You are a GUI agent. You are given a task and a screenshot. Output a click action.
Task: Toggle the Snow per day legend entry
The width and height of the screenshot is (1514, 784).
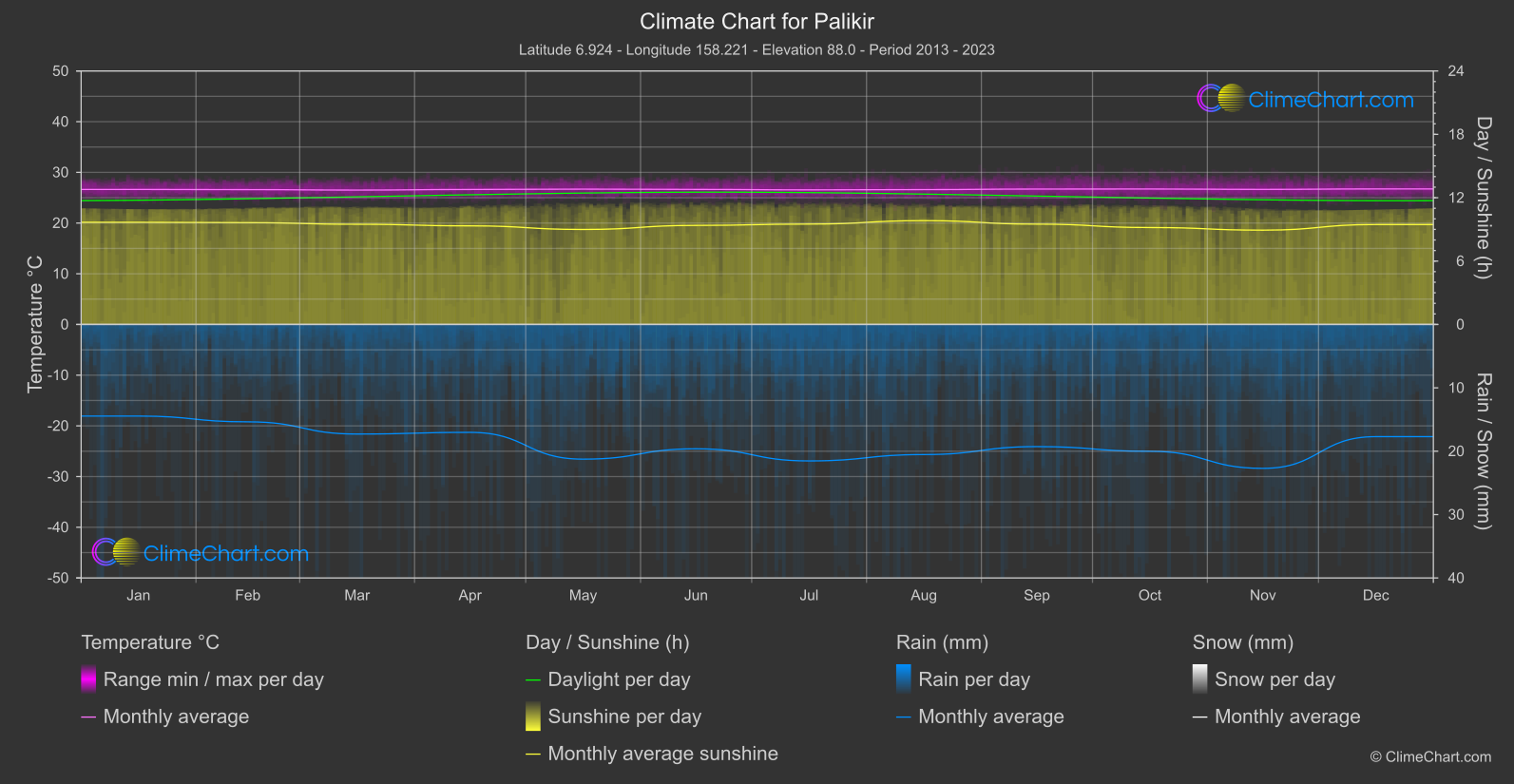click(x=1264, y=679)
